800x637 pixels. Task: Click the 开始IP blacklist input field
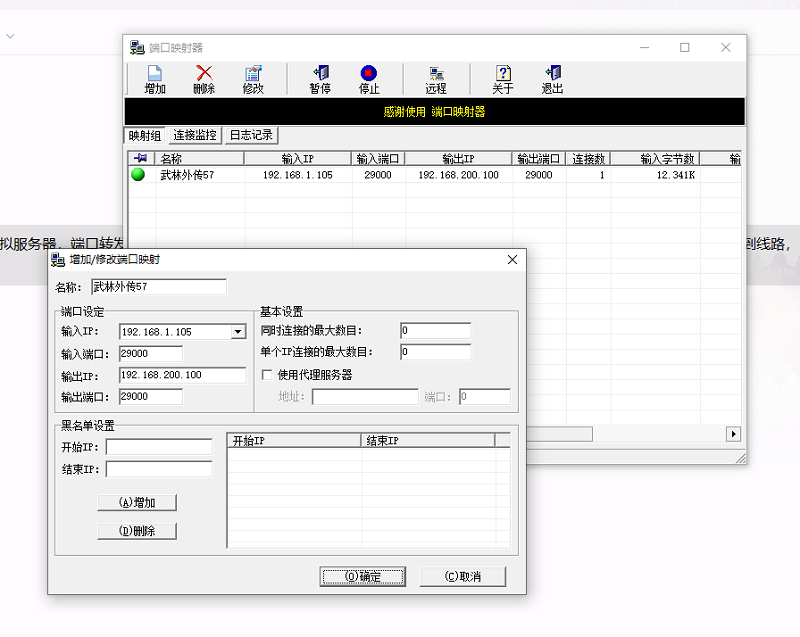[x=159, y=447]
